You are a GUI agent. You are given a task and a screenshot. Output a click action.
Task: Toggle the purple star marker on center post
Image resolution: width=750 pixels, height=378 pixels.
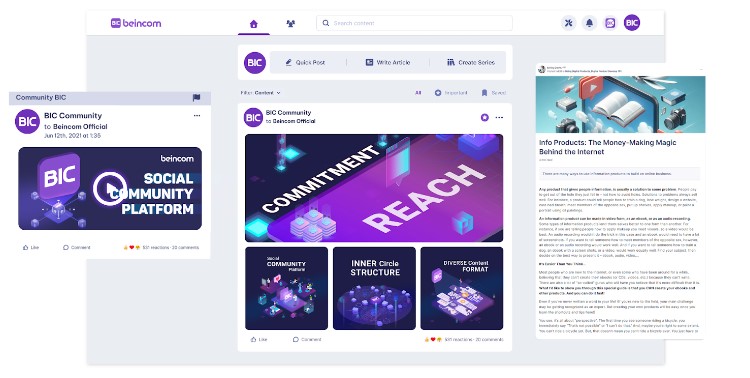[x=485, y=117]
